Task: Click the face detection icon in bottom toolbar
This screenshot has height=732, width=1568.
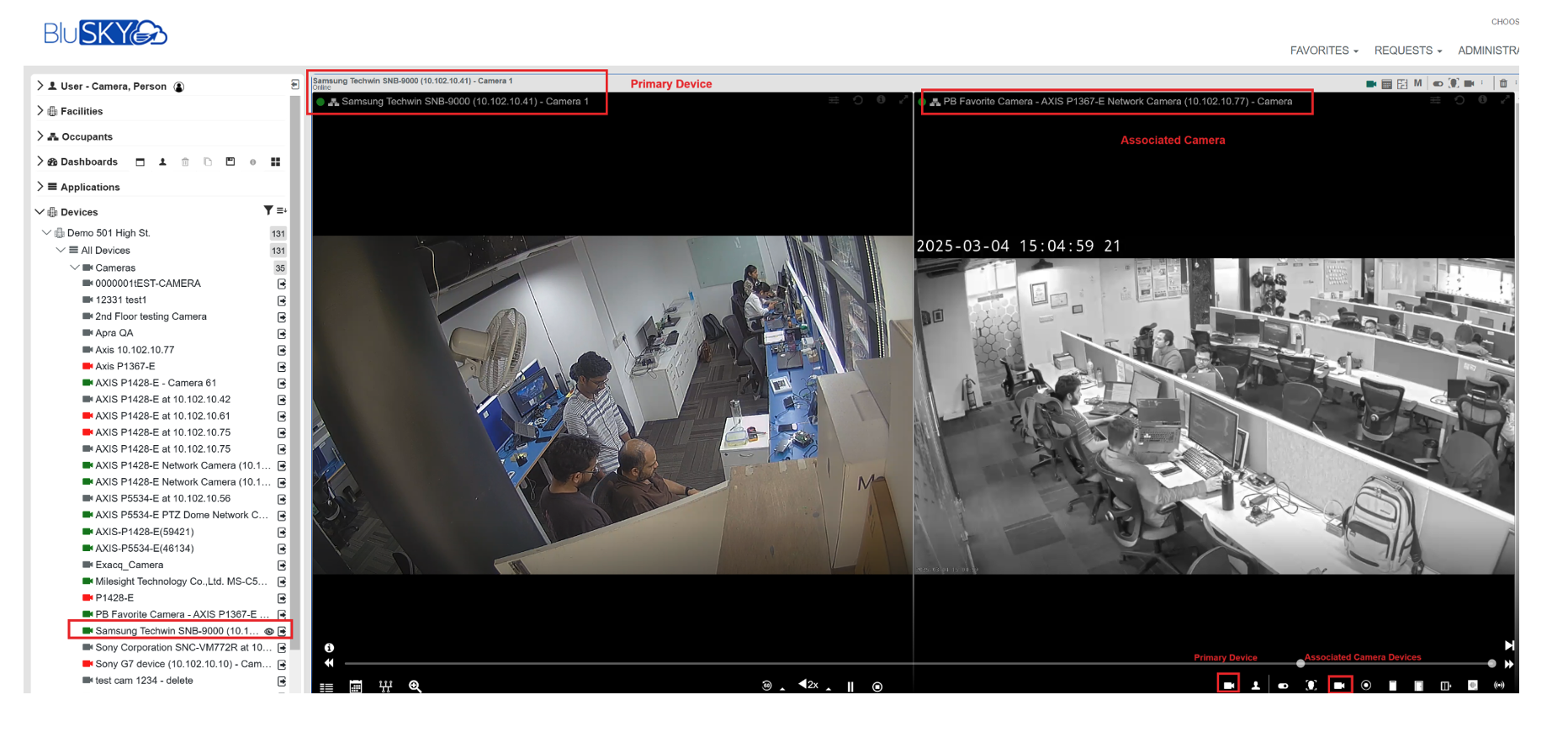Action: click(x=1311, y=686)
